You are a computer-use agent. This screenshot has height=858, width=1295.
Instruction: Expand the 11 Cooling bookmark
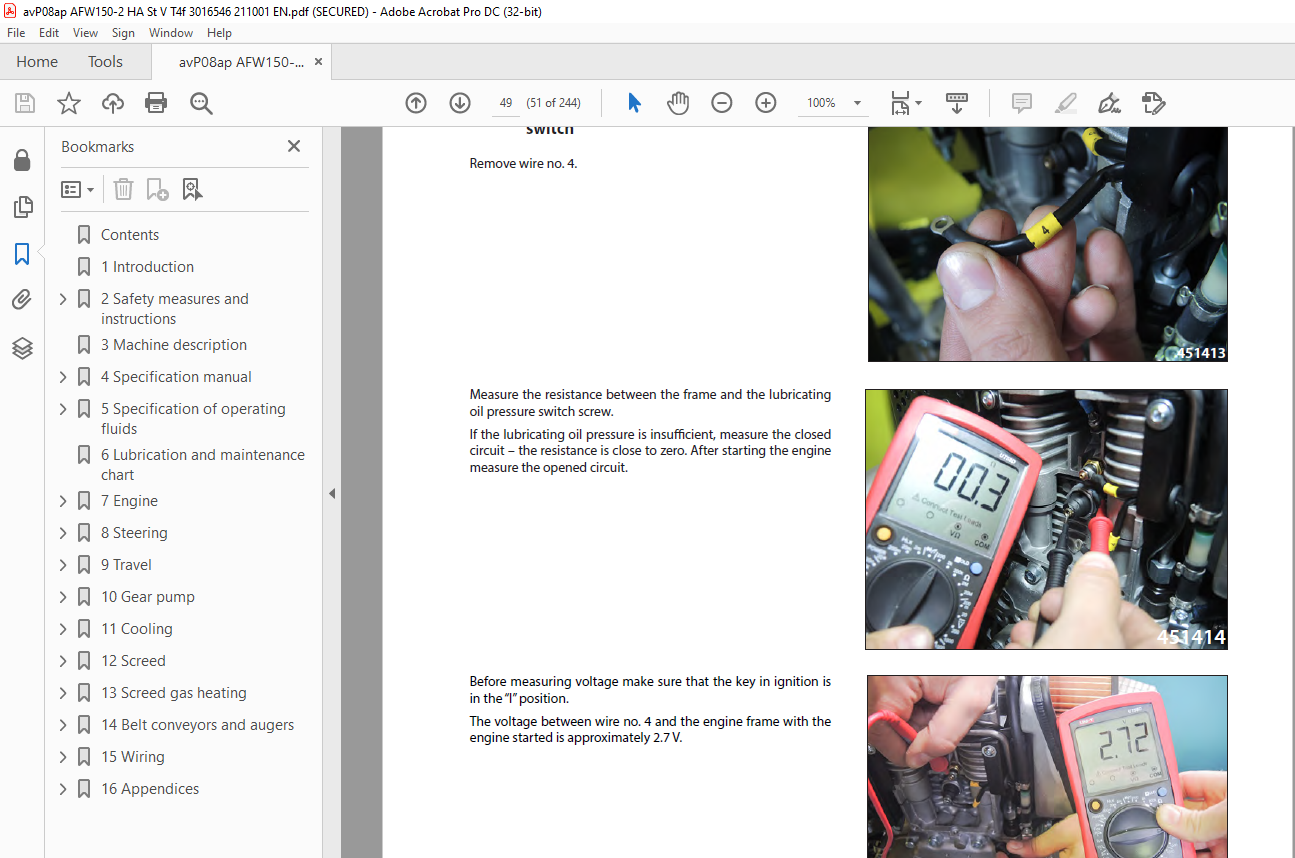point(64,629)
